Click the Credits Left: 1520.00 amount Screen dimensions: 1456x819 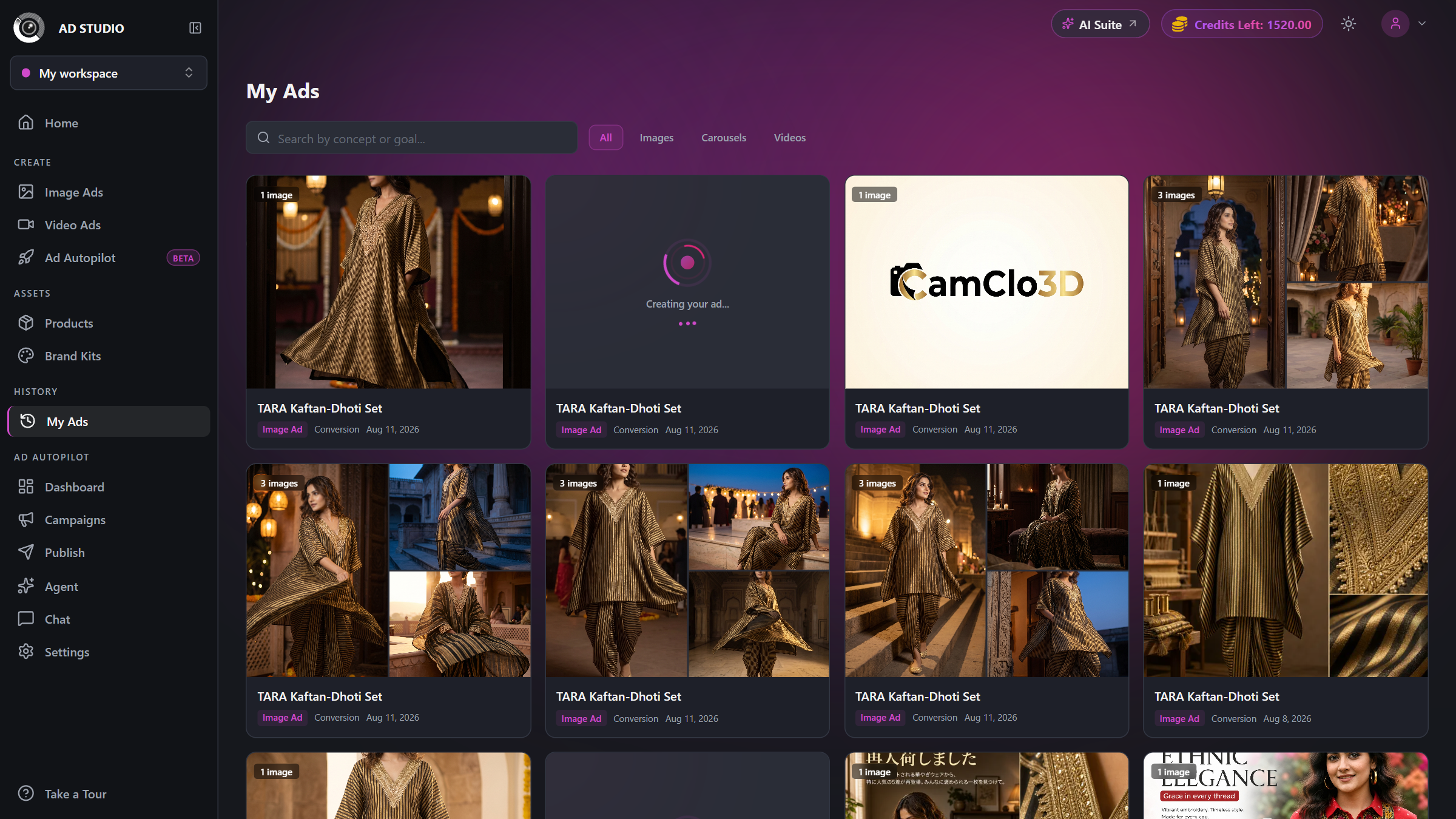coord(1253,25)
